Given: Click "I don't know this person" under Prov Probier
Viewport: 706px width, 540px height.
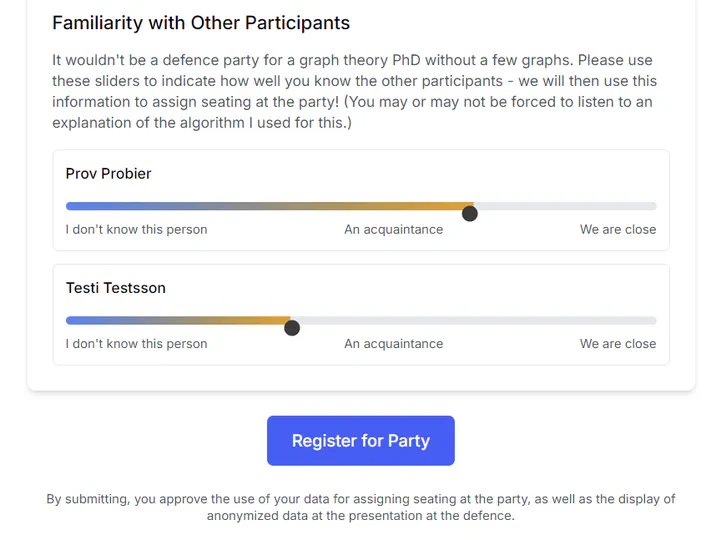Looking at the screenshot, I should pyautogui.click(x=137, y=229).
